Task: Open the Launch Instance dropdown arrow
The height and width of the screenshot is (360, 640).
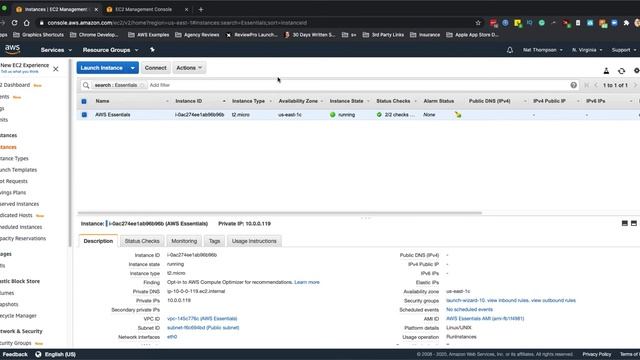Action: (133, 68)
